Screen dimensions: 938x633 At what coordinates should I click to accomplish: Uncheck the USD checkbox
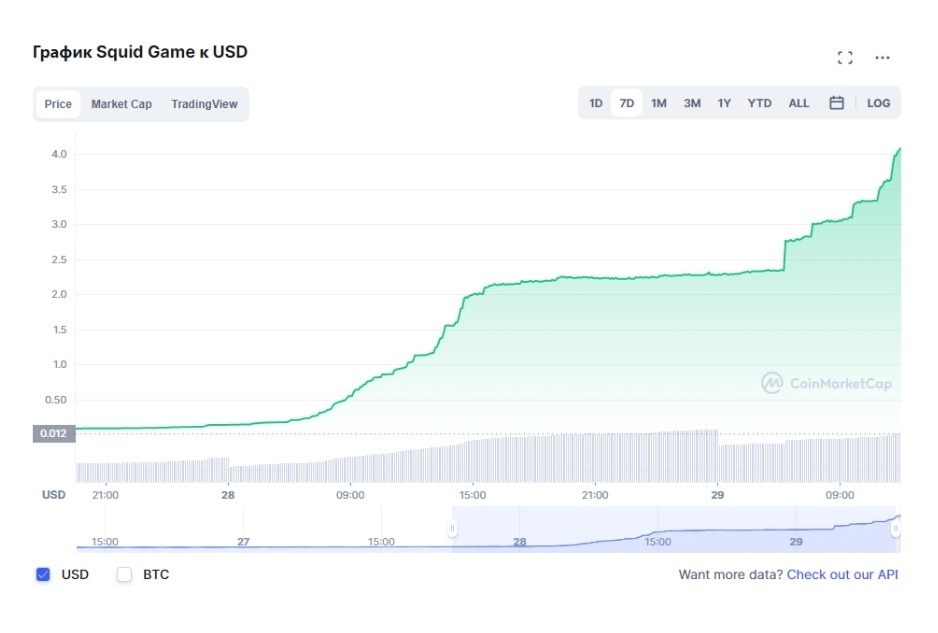pyautogui.click(x=43, y=574)
